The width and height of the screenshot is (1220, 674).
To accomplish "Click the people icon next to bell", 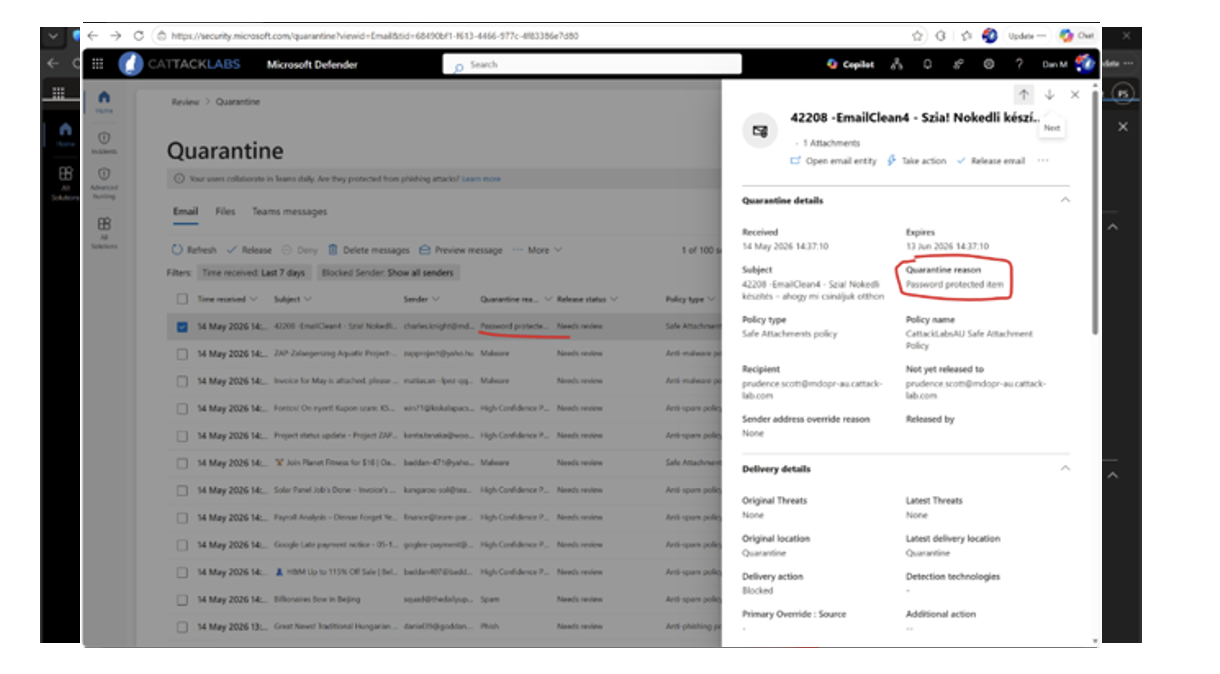I will [958, 64].
